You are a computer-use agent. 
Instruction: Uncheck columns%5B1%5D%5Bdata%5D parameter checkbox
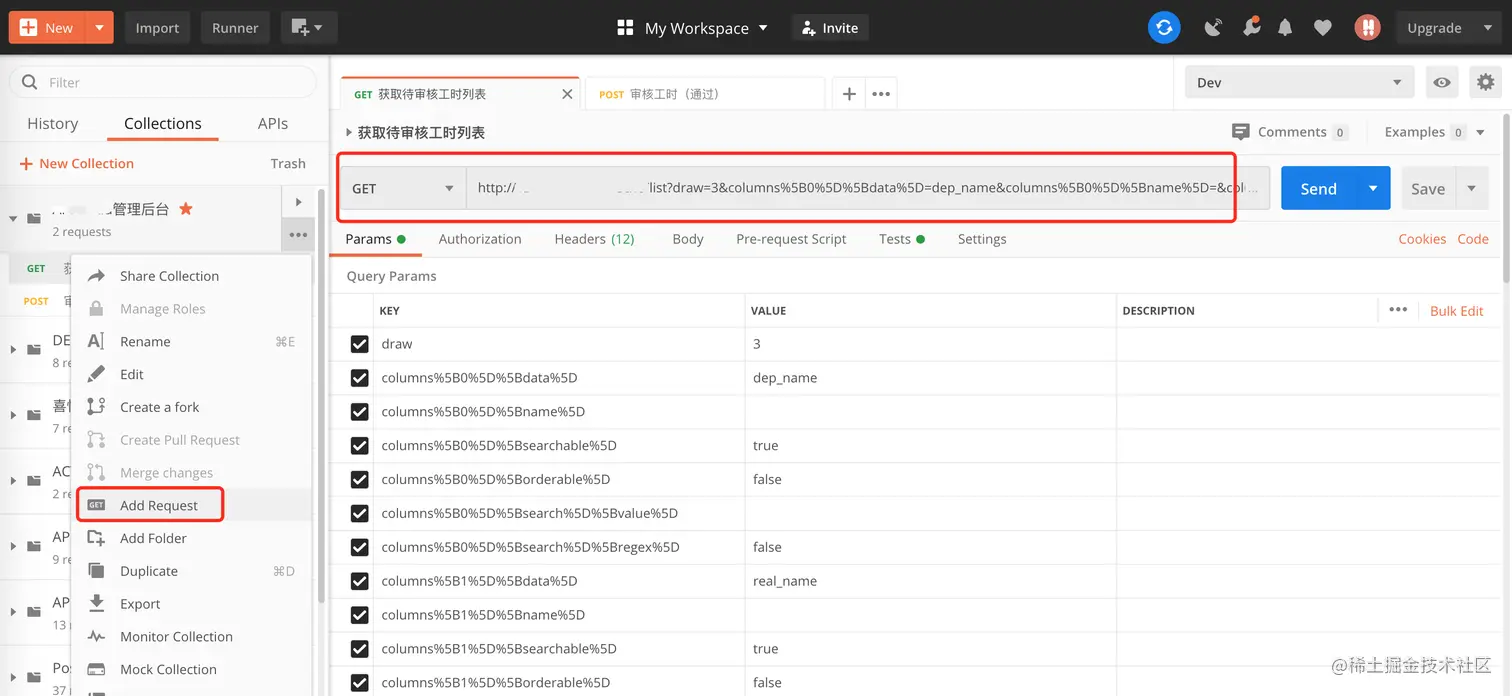click(x=360, y=581)
